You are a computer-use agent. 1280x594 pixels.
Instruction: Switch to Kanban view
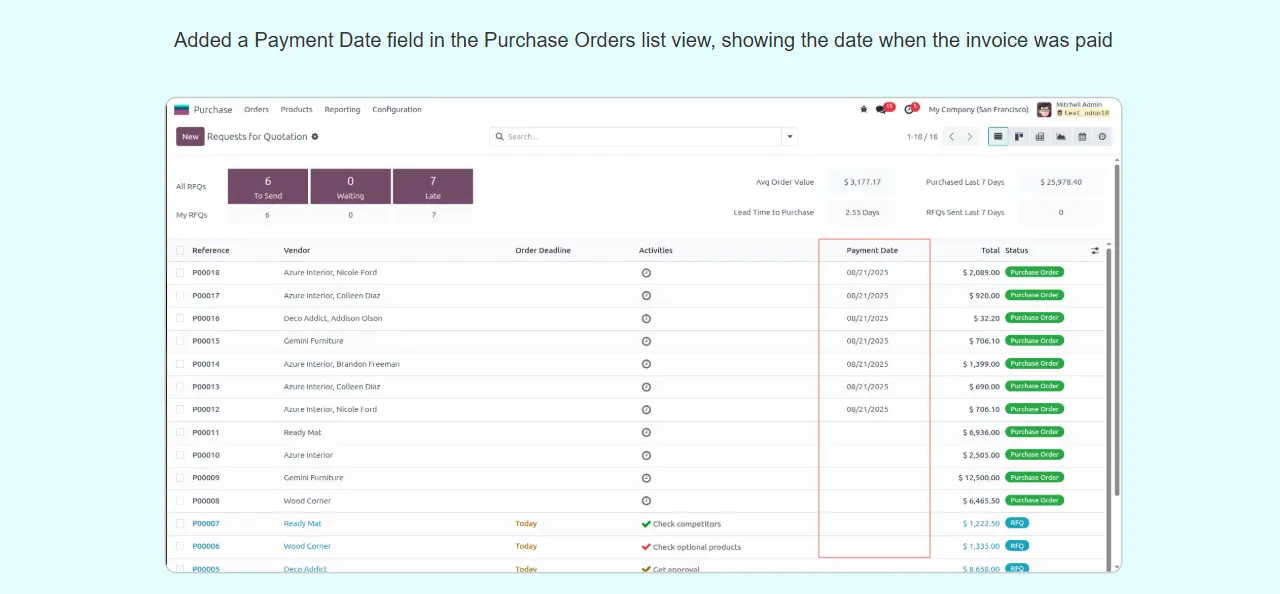click(1019, 137)
